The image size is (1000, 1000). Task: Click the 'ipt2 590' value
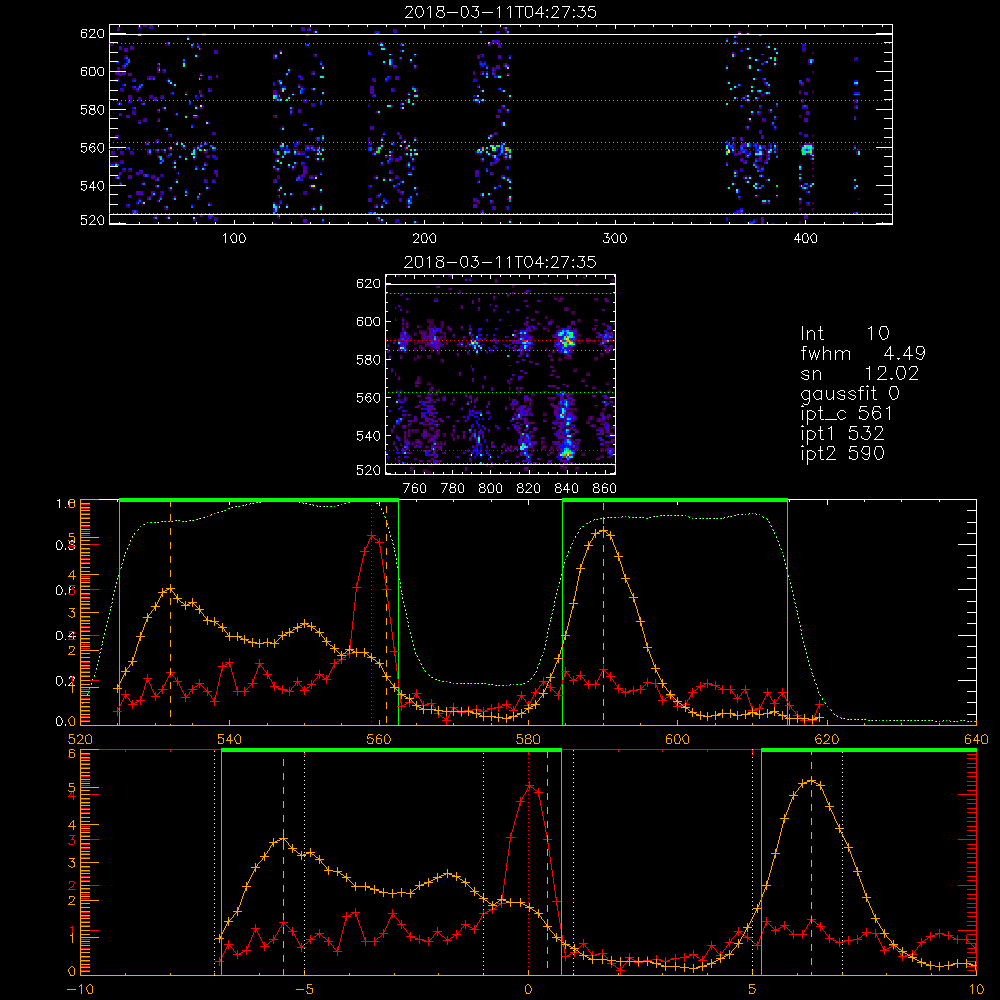tap(842, 453)
